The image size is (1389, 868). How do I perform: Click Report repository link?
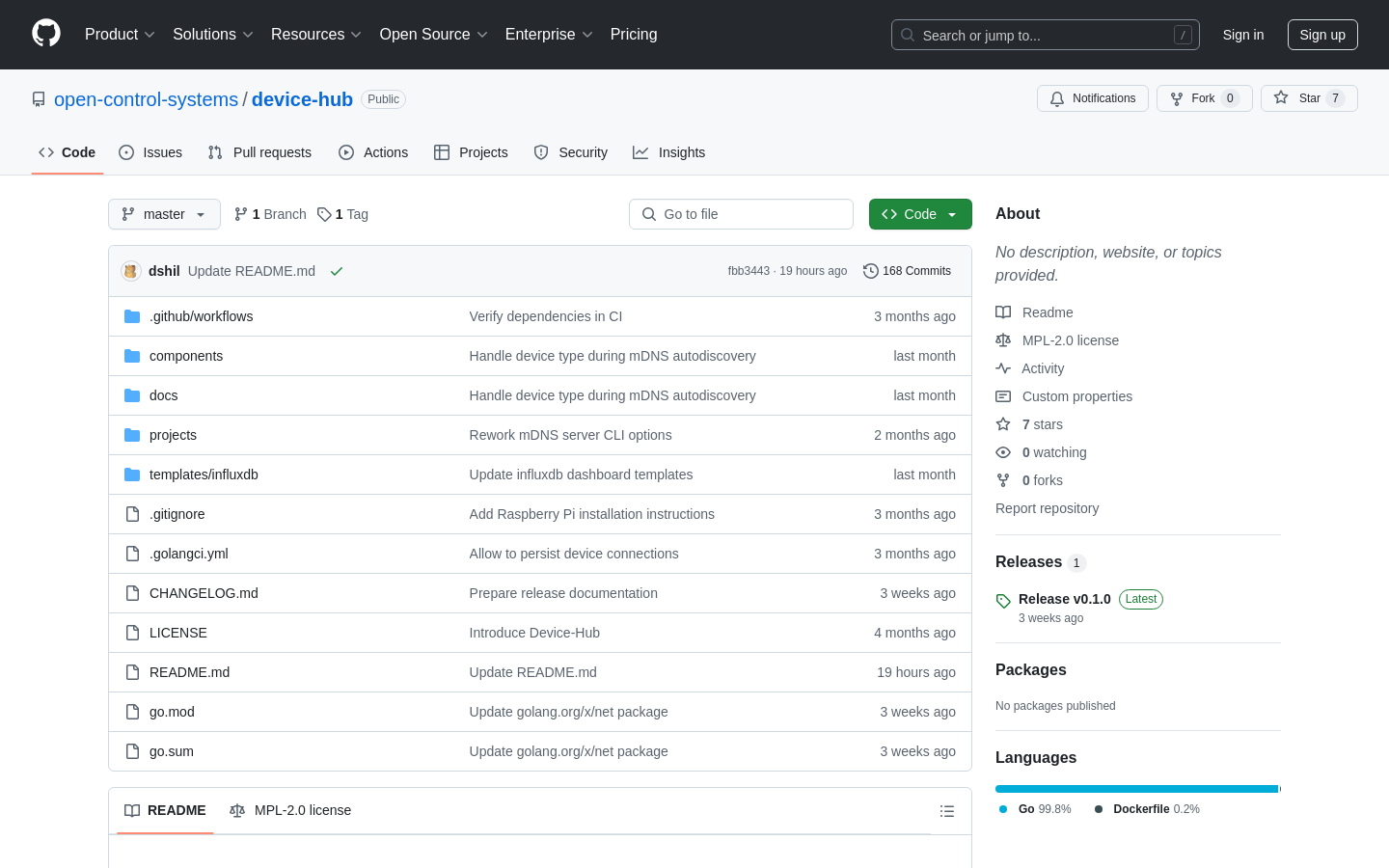pyautogui.click(x=1047, y=508)
